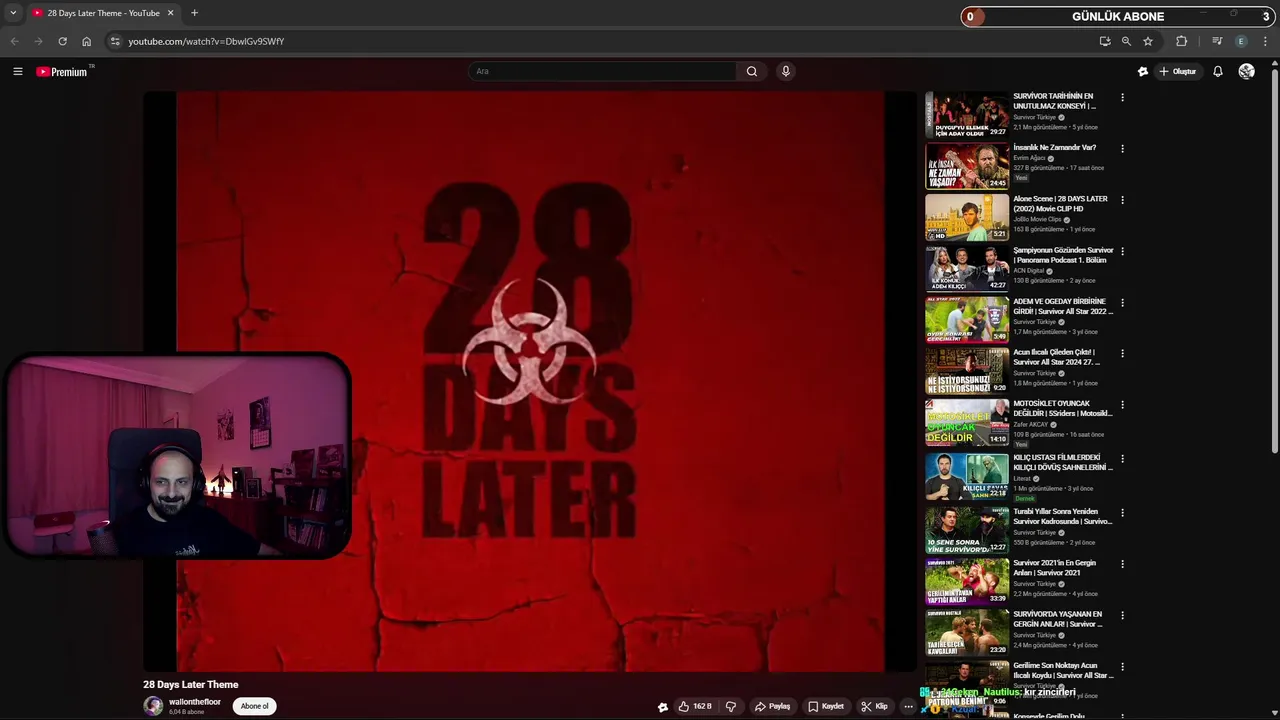The image size is (1280, 720).
Task: Go to the browser home page
Action: coord(86,41)
